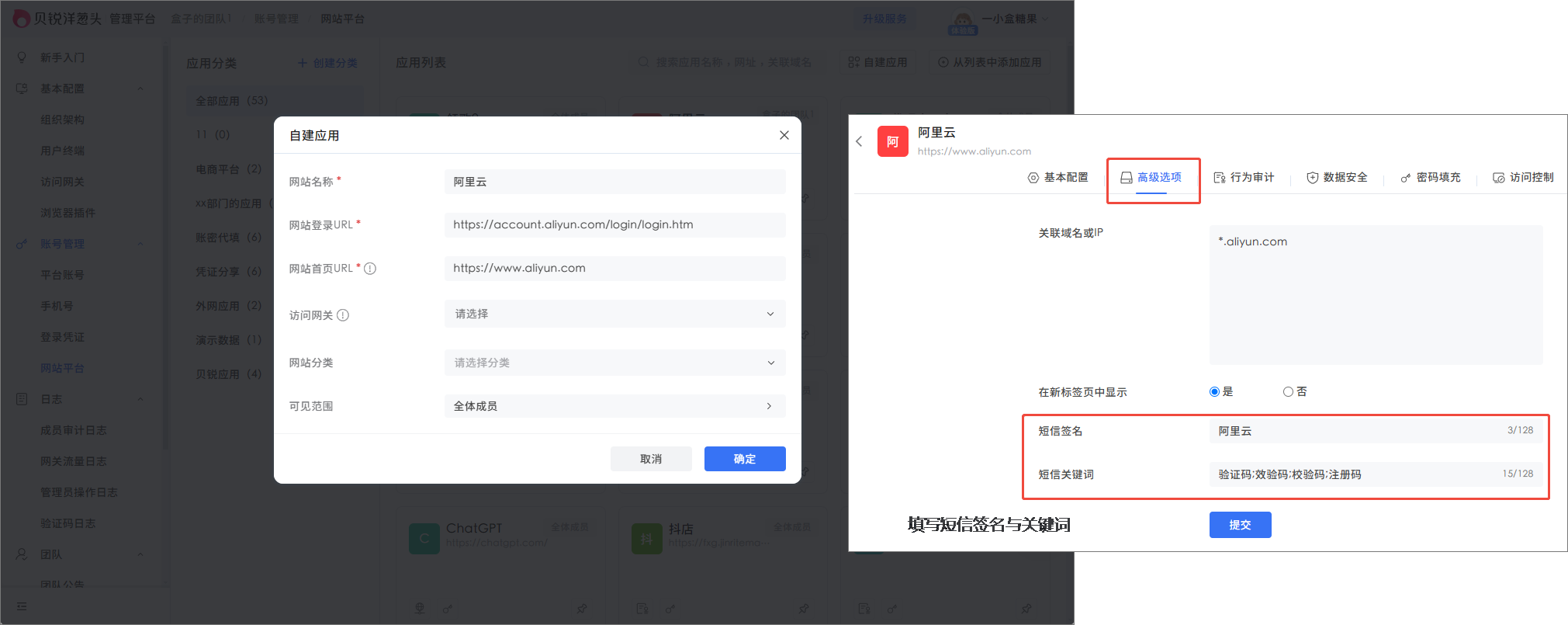1568x625 pixels.
Task: Click the 网站名称 input field
Action: pos(614,182)
